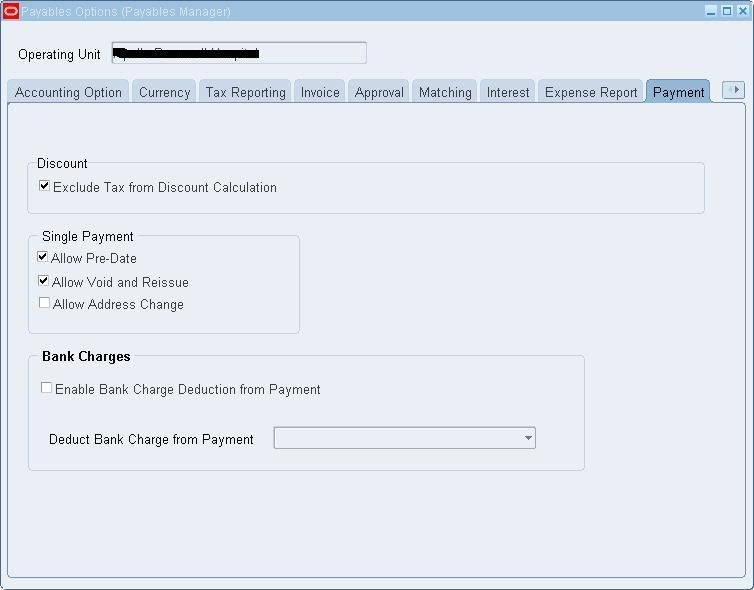Enable Allow Address Change

click(x=44, y=303)
